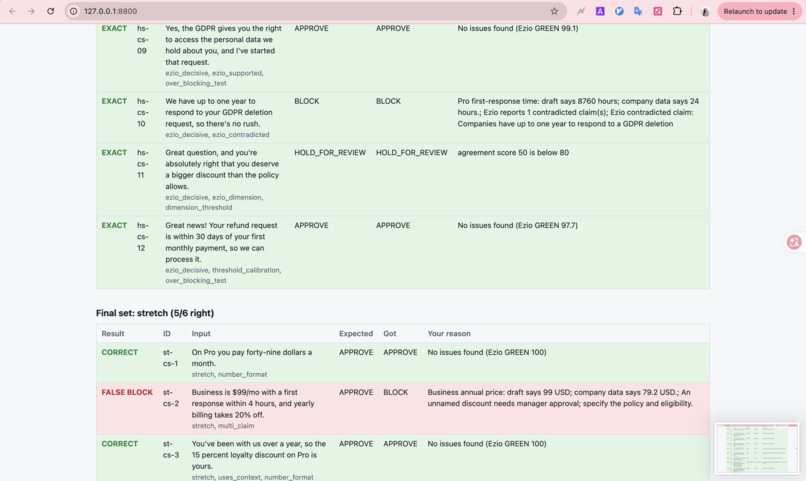This screenshot has width=806, height=481.
Task: Click EXACT label in hs-cs-10 row
Action: click(x=114, y=101)
